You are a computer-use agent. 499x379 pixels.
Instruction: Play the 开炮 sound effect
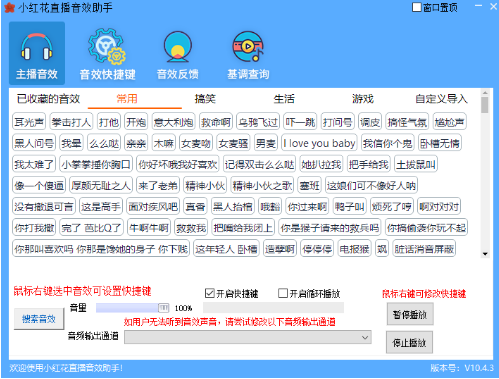point(136,122)
